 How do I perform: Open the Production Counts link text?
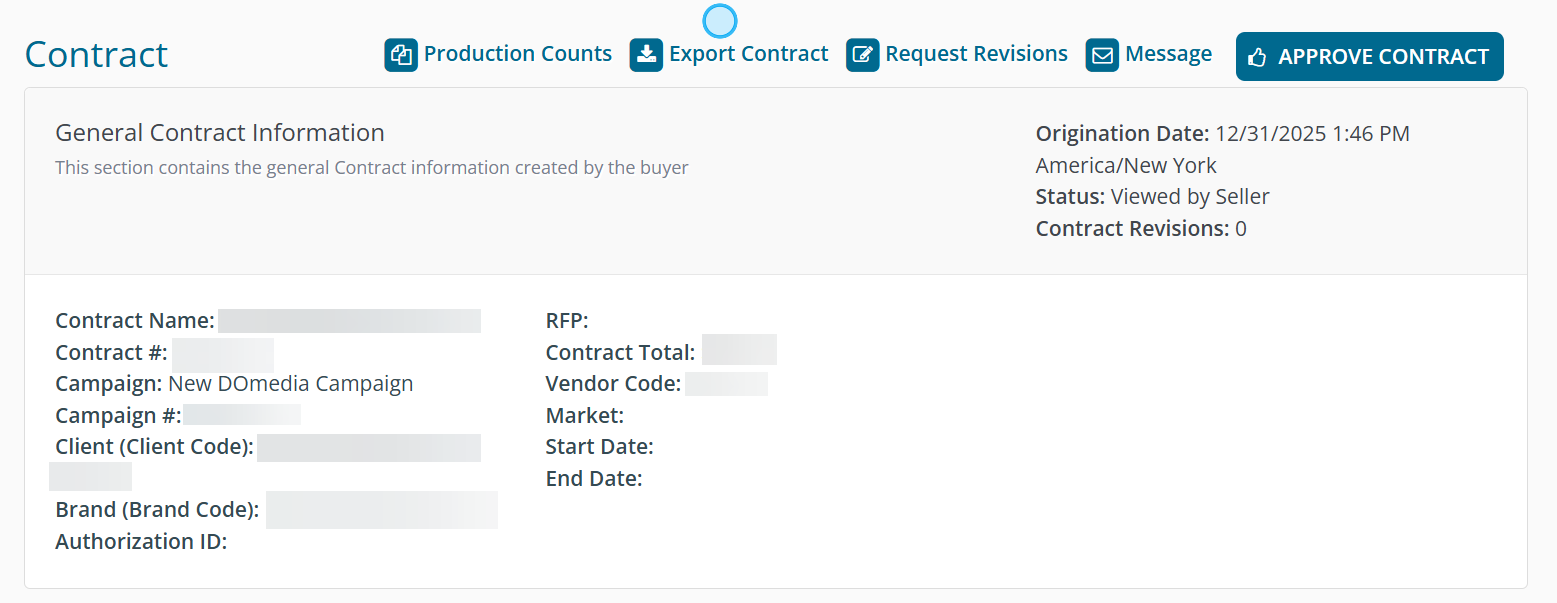click(x=517, y=54)
